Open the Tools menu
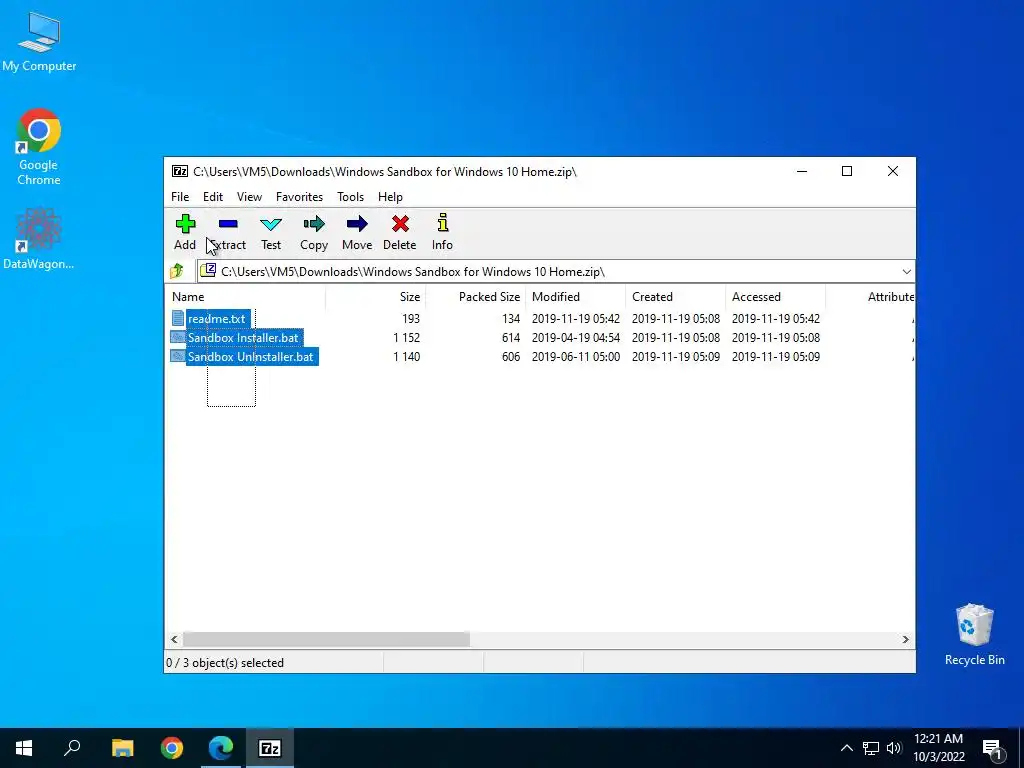Viewport: 1024px width, 768px height. point(350,197)
